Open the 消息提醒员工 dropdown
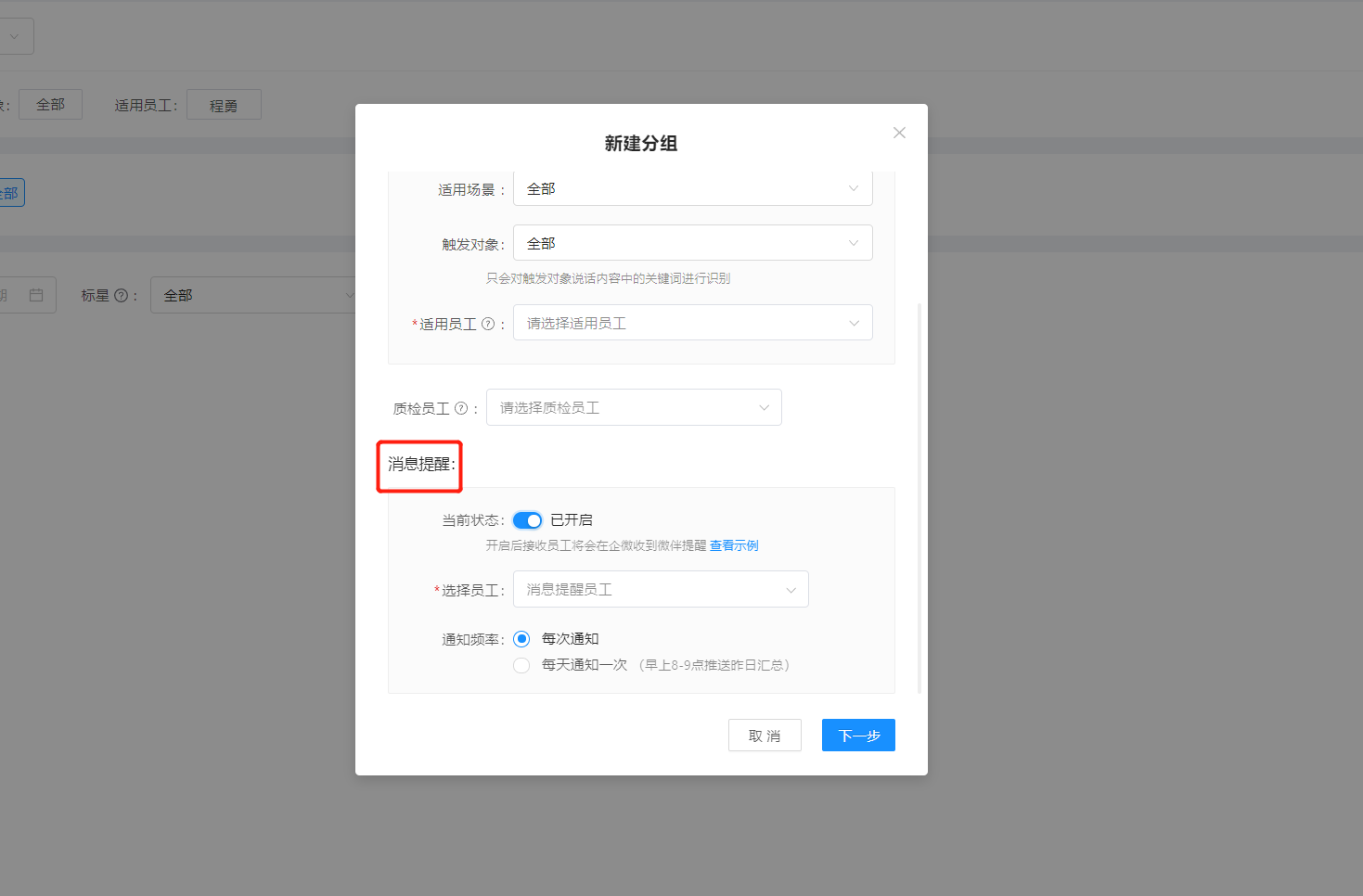The image size is (1363, 896). pyautogui.click(x=661, y=589)
